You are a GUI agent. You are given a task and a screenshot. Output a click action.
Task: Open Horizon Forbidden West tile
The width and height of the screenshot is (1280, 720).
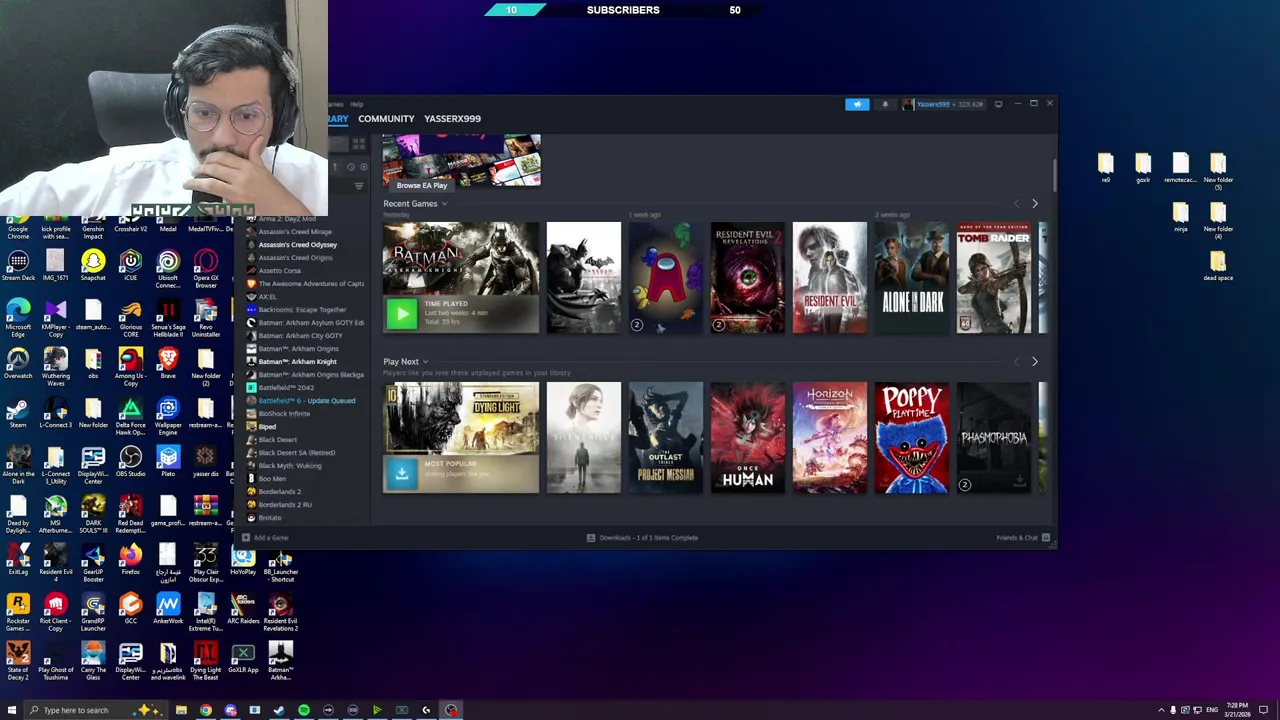830,438
